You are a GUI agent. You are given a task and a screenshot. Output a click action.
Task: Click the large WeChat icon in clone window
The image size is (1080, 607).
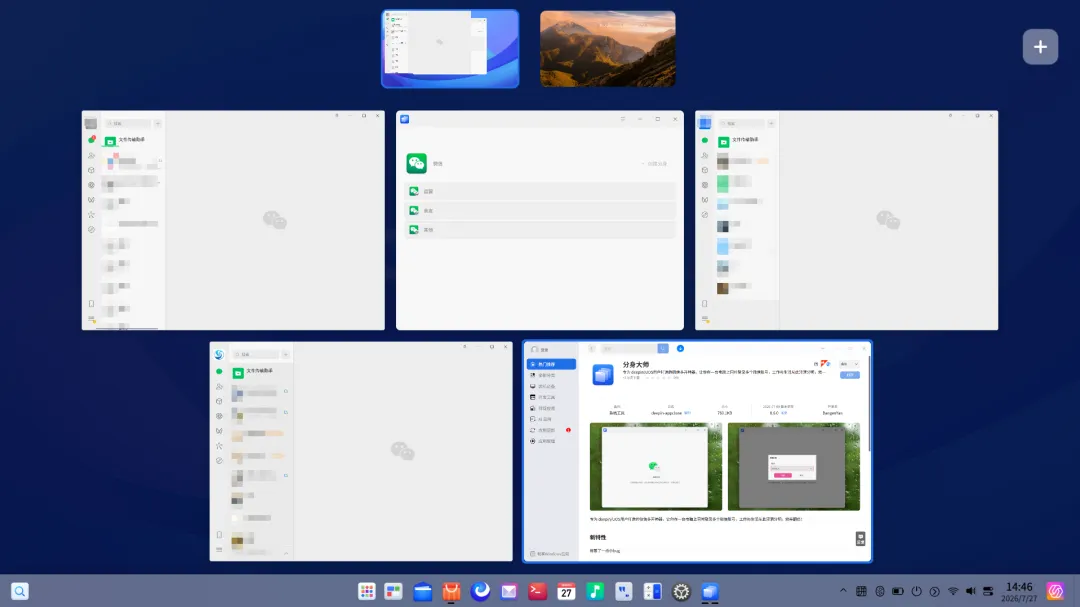(x=417, y=163)
